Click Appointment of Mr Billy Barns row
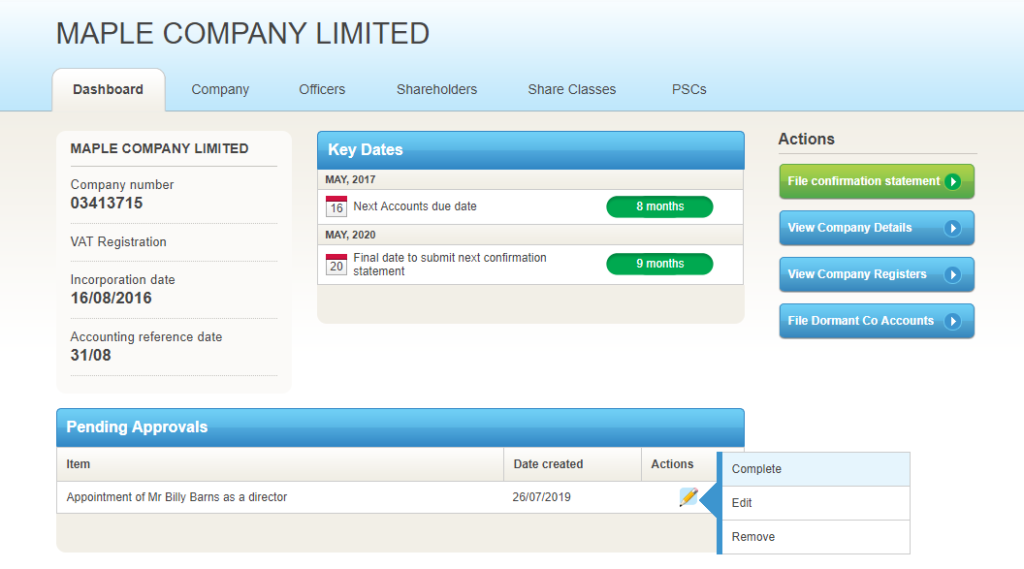 click(x=177, y=497)
